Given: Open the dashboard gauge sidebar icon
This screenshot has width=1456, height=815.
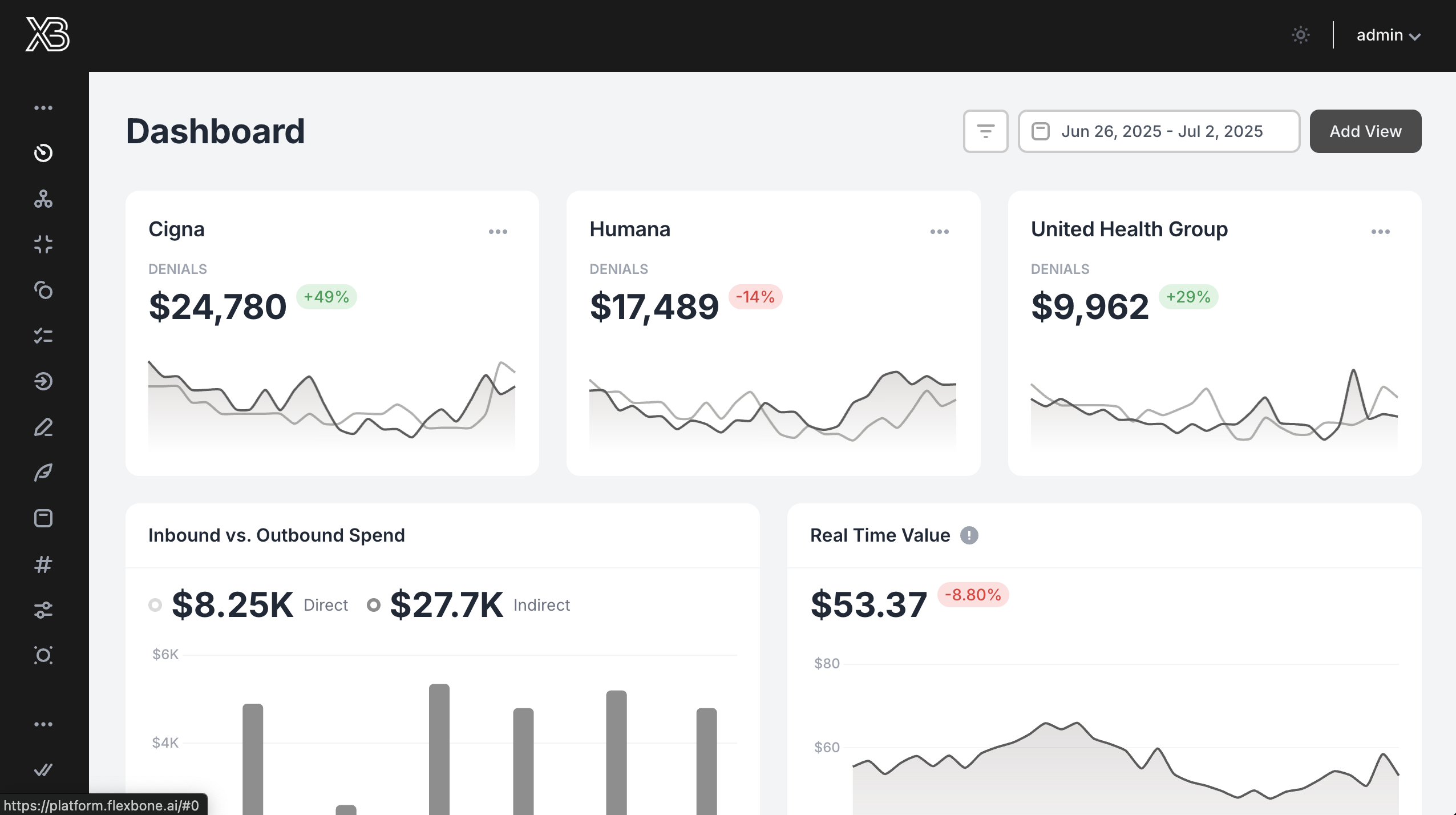Looking at the screenshot, I should click(43, 153).
